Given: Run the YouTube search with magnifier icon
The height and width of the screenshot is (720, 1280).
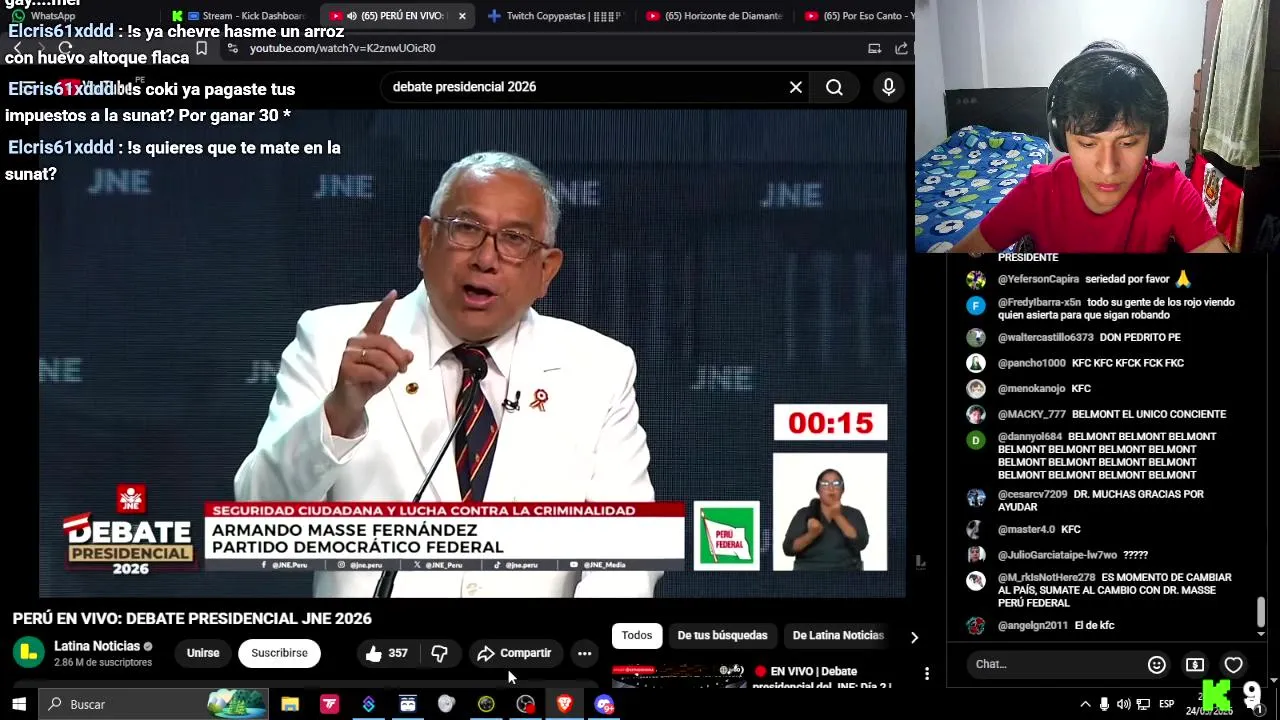Looking at the screenshot, I should 834,87.
